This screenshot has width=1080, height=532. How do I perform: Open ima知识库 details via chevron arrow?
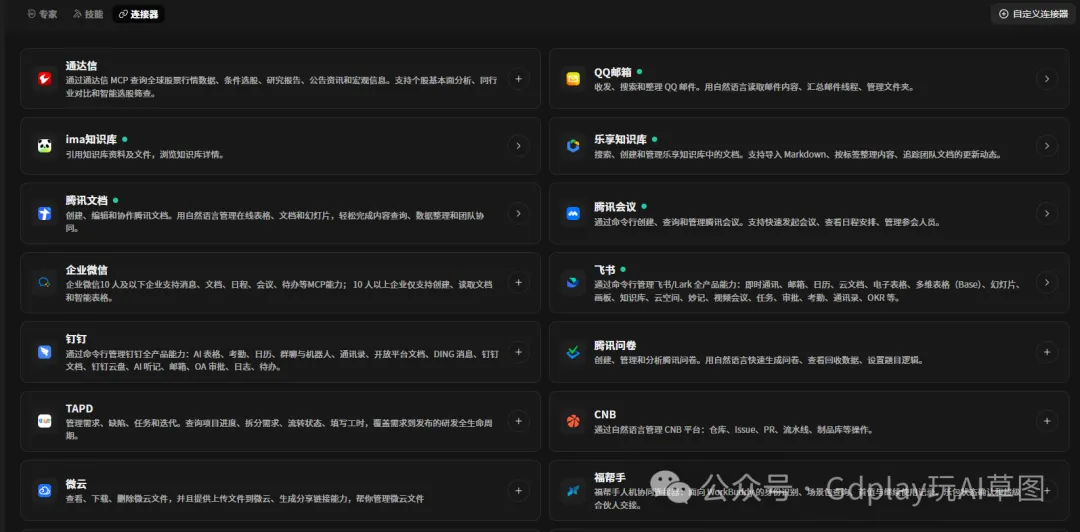click(518, 145)
